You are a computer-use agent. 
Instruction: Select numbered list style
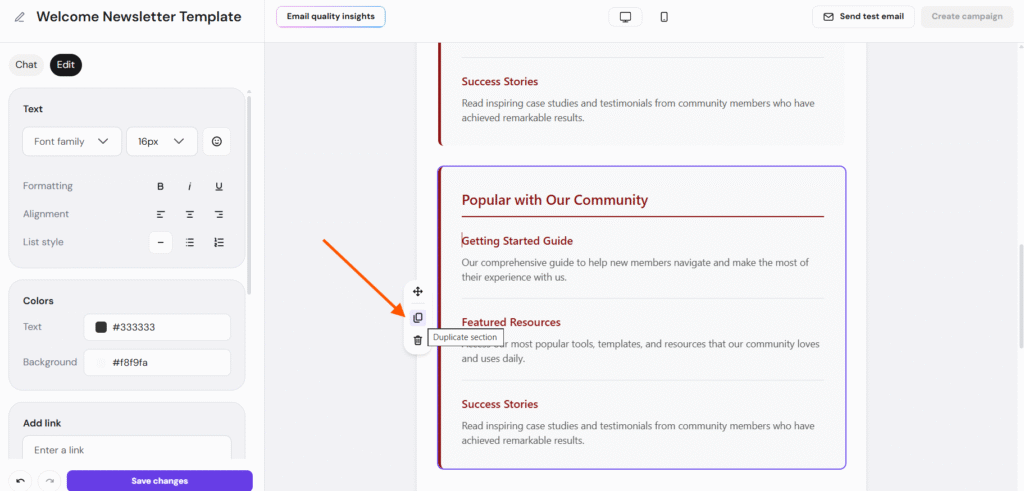point(219,242)
